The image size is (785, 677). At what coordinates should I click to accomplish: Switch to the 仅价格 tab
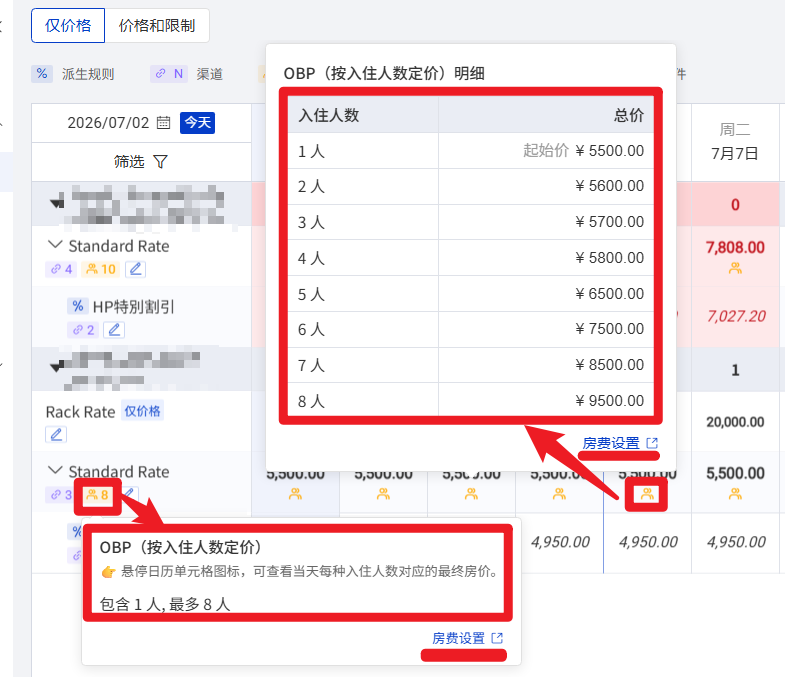68,26
